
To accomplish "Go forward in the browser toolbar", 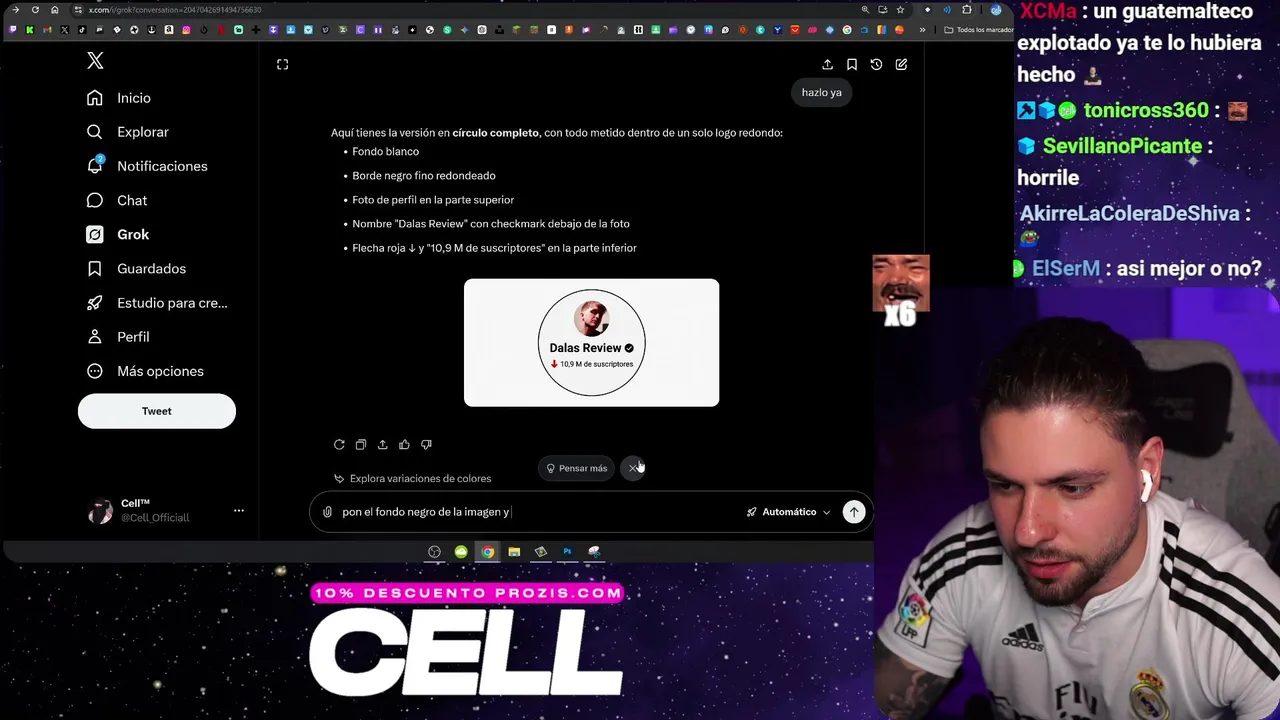I will click(x=16, y=10).
